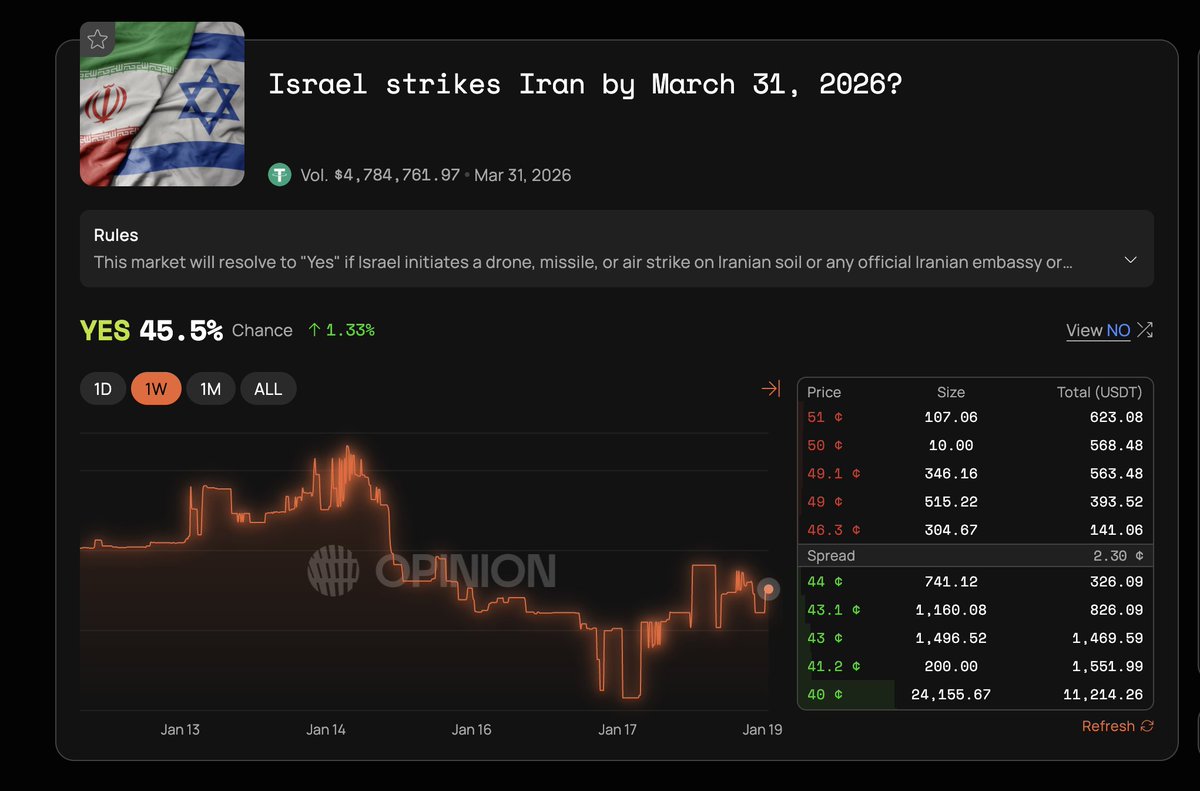Click the green Tether USDT coin icon
This screenshot has width=1200, height=791.
280,175
